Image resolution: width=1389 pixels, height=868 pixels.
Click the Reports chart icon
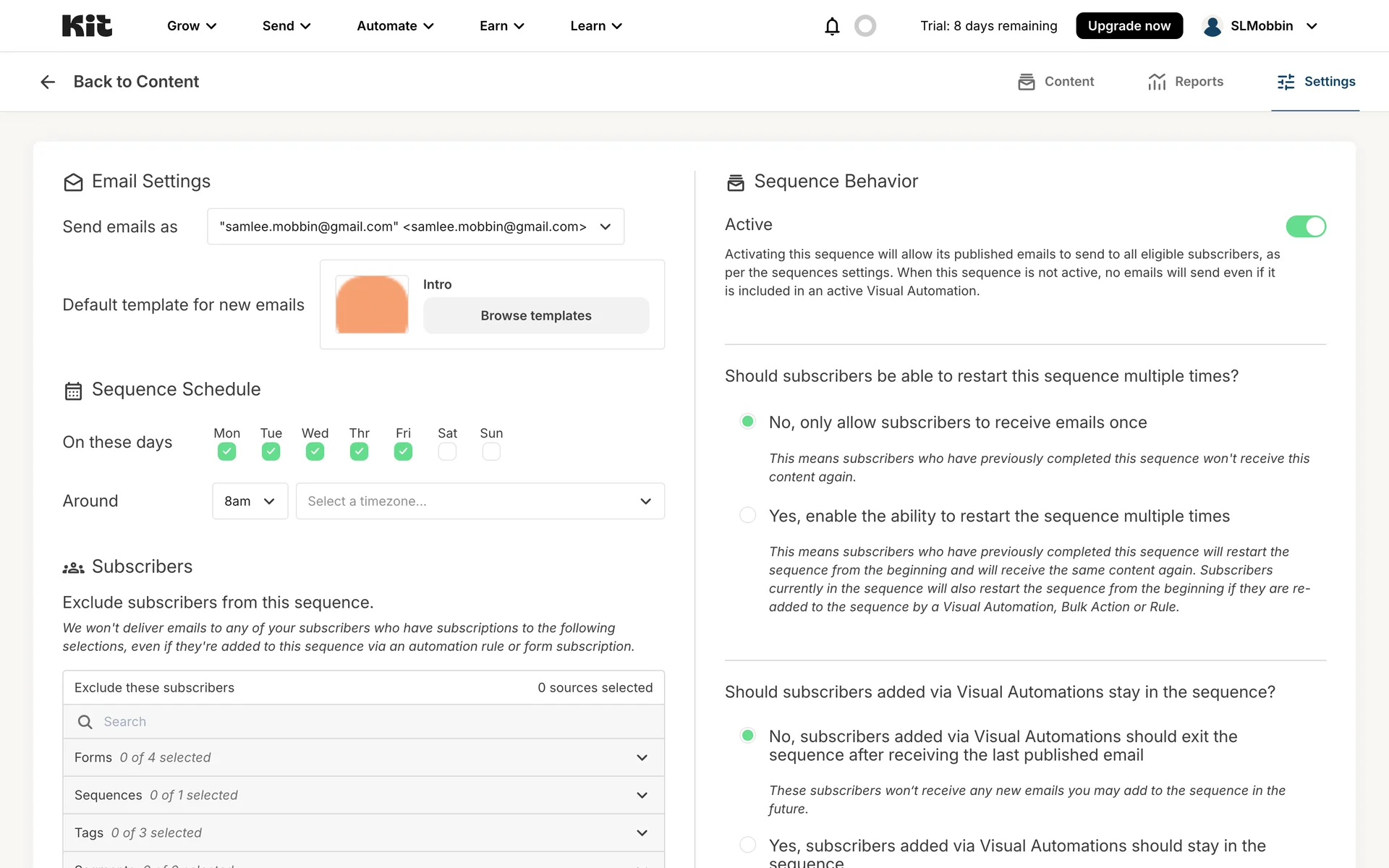click(x=1157, y=82)
